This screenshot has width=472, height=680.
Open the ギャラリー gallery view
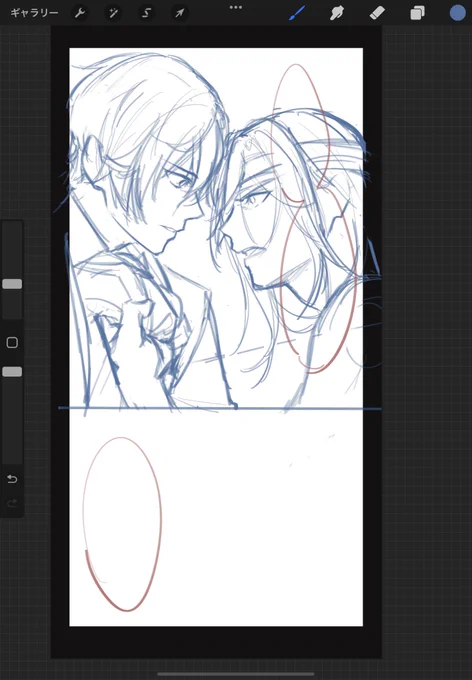coord(34,13)
